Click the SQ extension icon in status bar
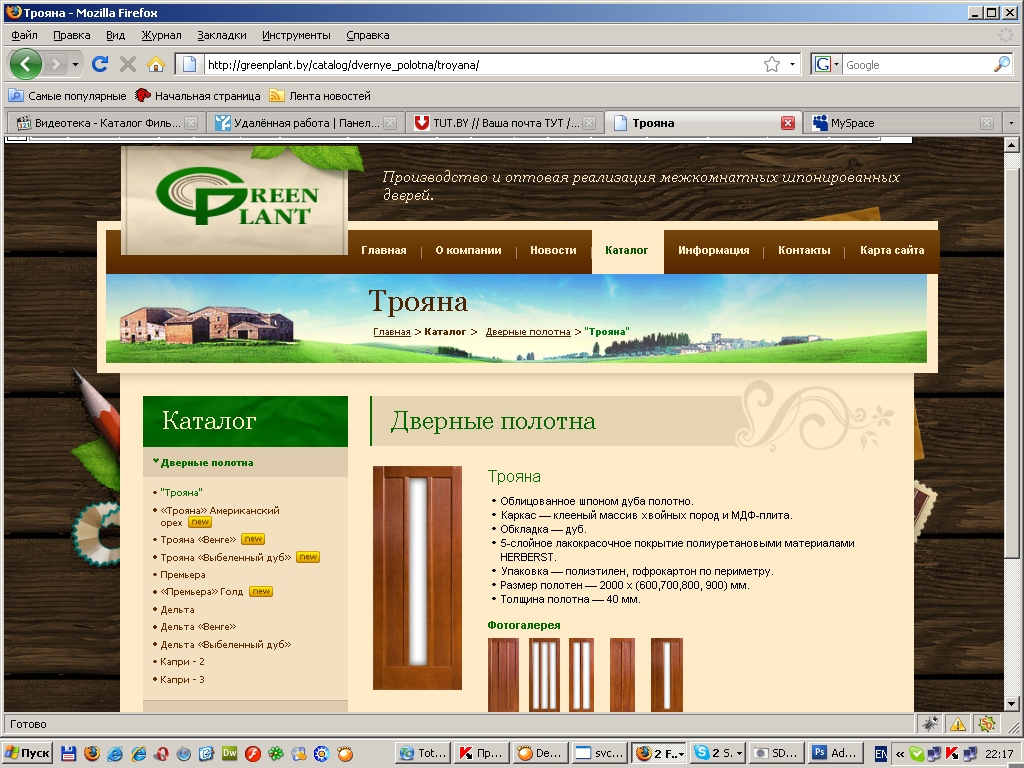The image size is (1024, 768). click(x=986, y=724)
